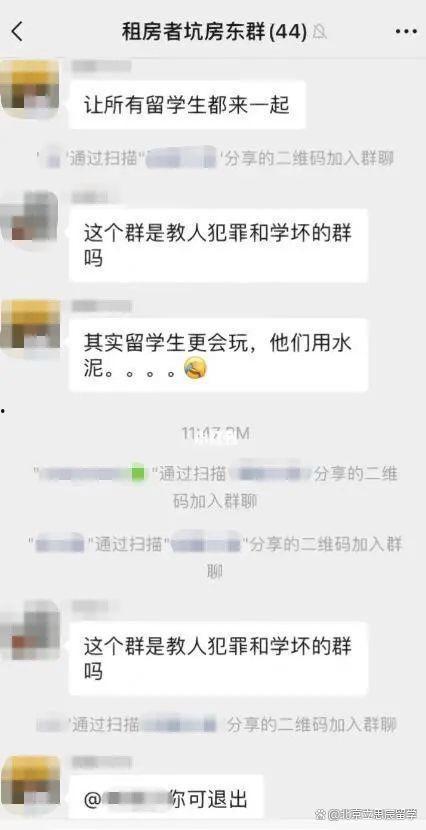Tap the muted bell icon beside group title
This screenshot has height=830, width=426.
[319, 33]
